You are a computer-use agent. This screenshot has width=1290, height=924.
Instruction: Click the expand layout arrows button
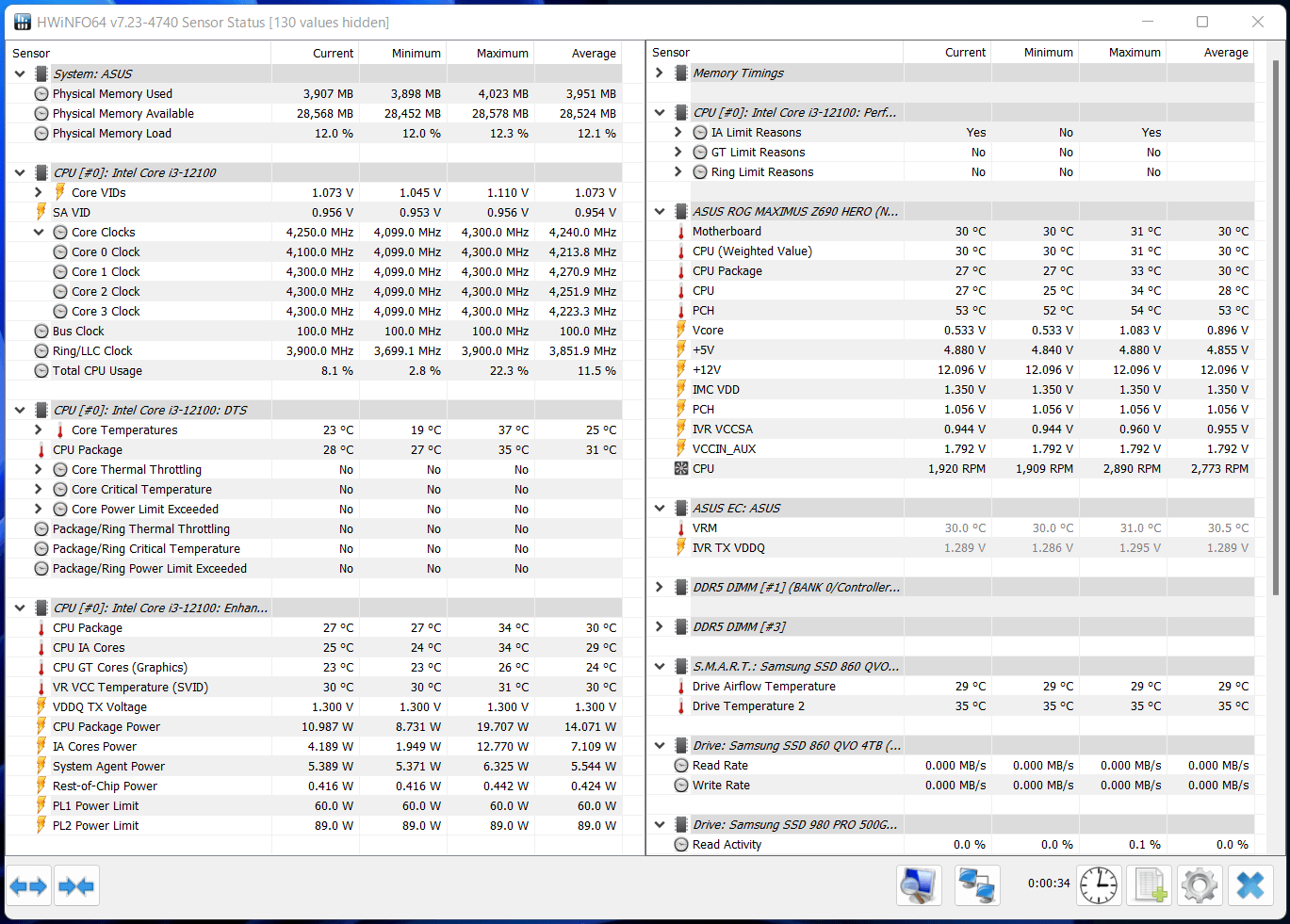tap(28, 886)
